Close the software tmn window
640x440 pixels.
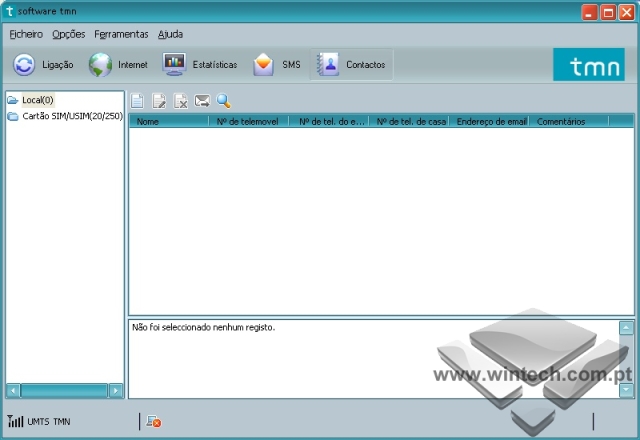pos(627,12)
